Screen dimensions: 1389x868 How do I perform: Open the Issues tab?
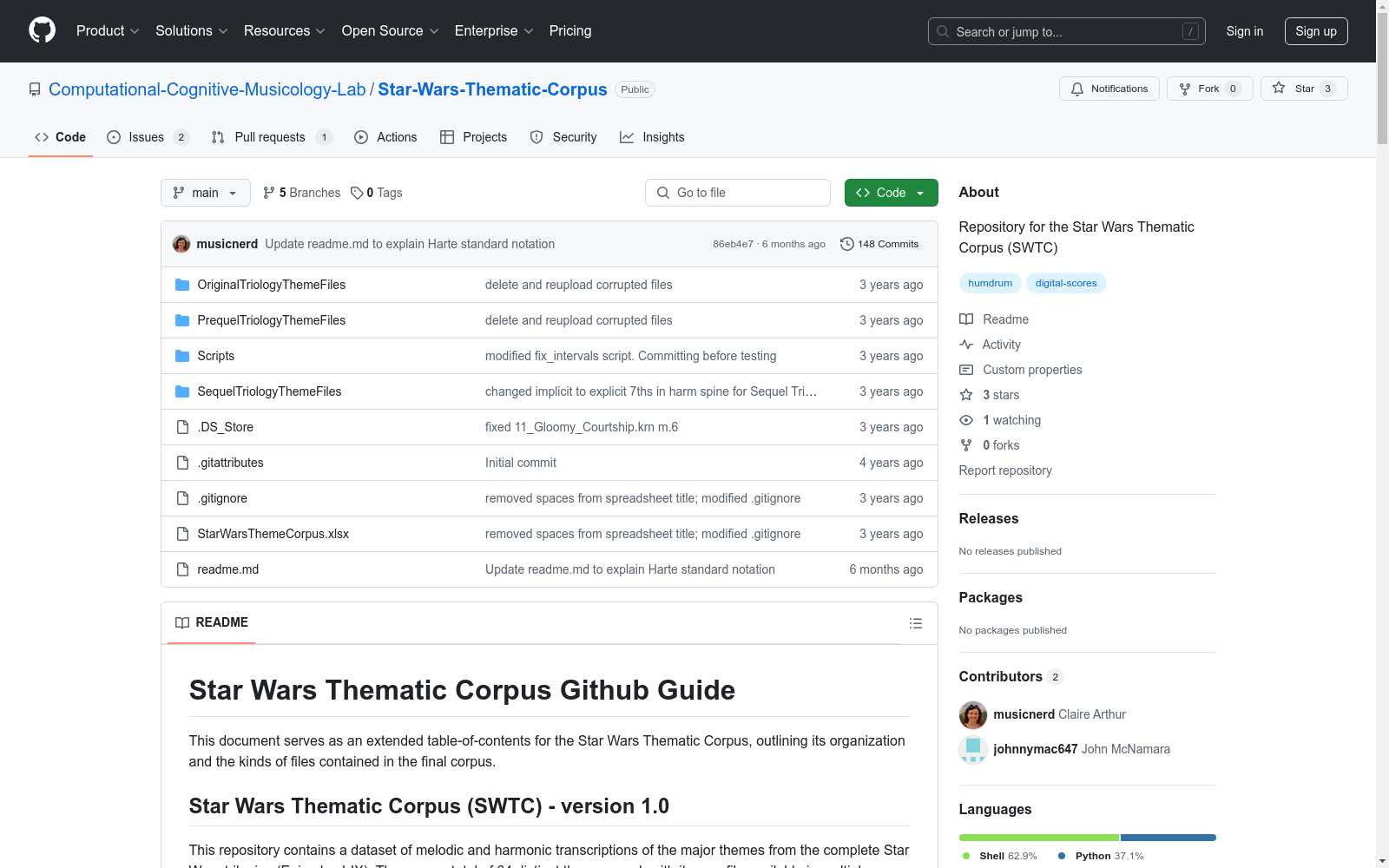[148, 137]
